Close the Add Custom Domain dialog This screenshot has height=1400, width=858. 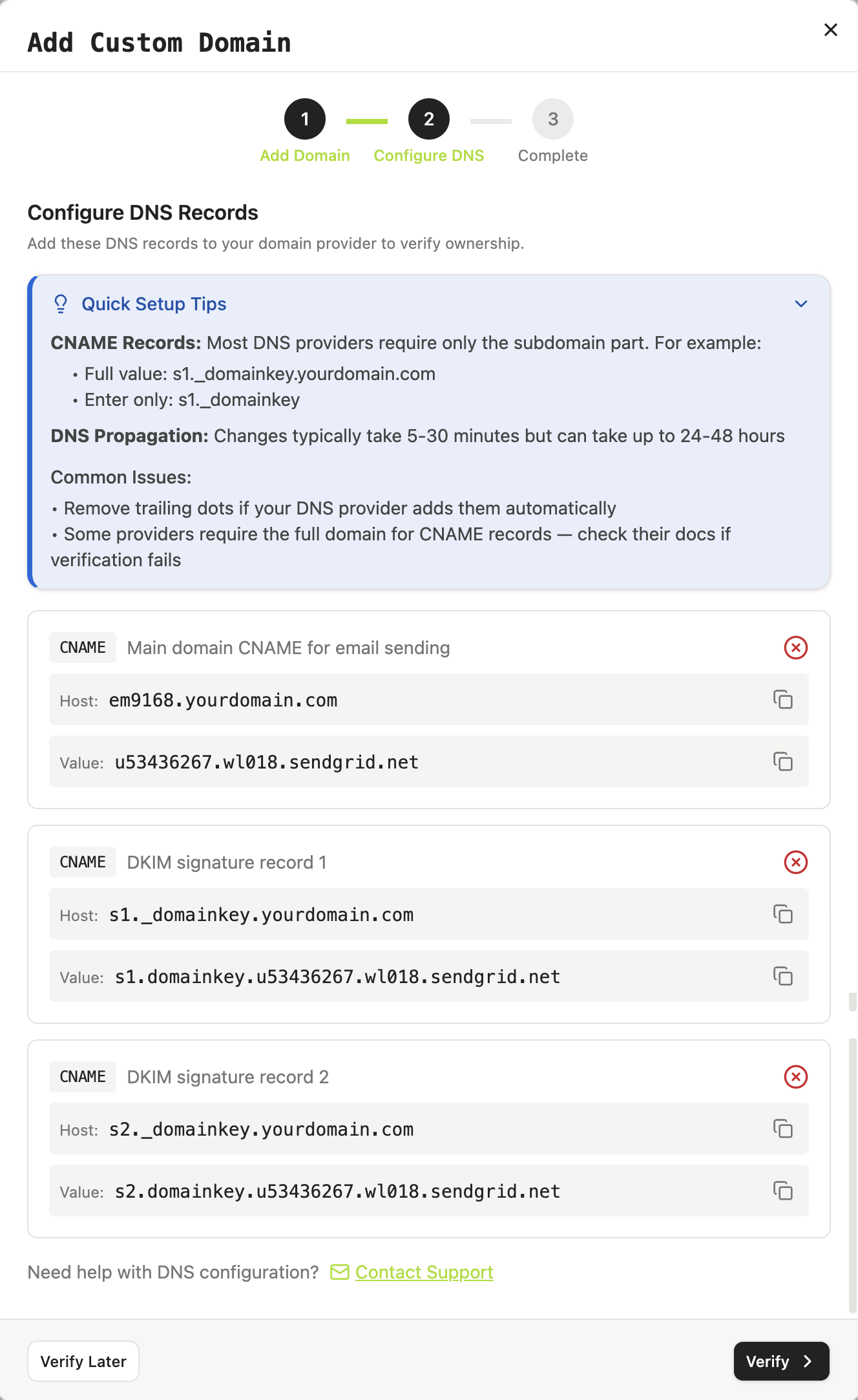click(x=831, y=30)
